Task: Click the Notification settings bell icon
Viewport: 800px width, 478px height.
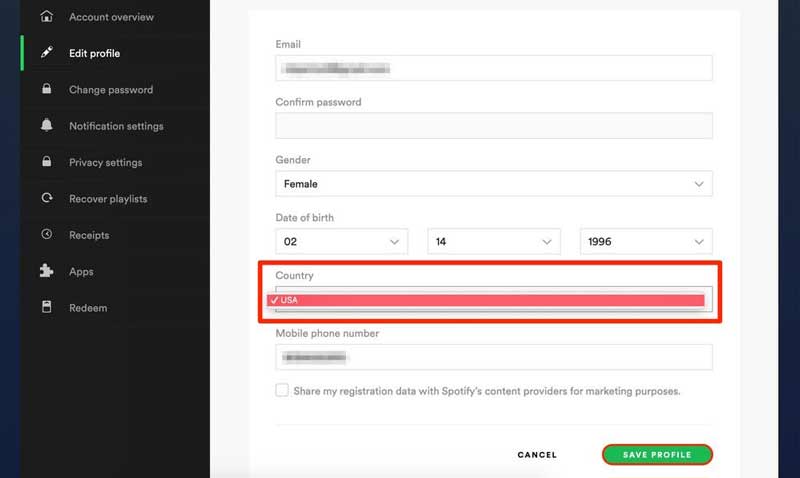Action: click(46, 125)
